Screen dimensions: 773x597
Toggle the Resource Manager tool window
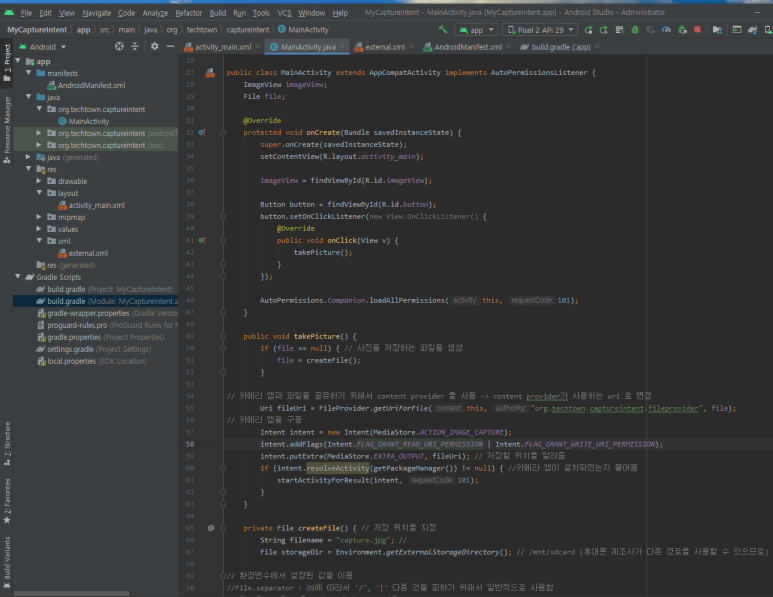7,130
